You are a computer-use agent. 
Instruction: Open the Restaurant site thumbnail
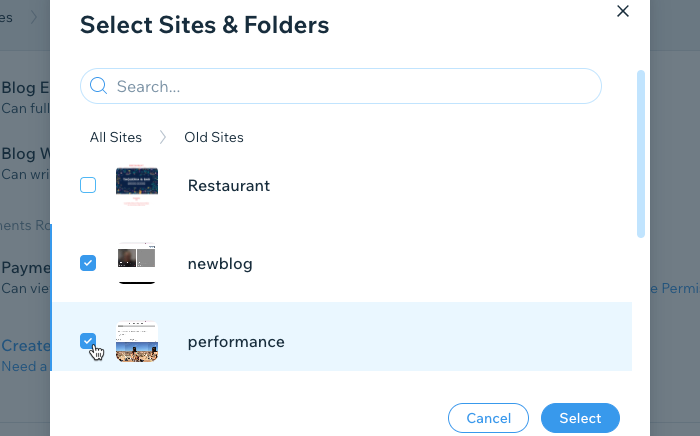tap(137, 185)
